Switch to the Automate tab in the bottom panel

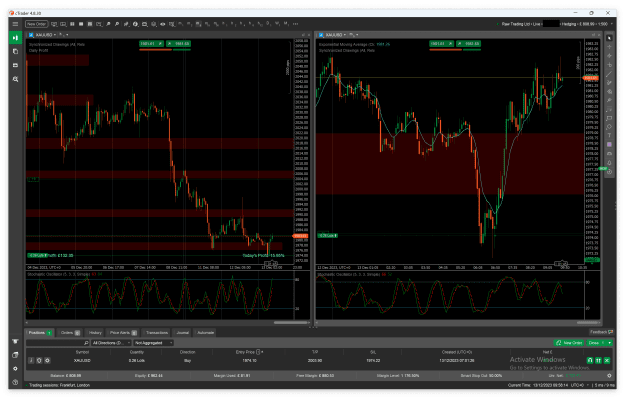pos(205,332)
